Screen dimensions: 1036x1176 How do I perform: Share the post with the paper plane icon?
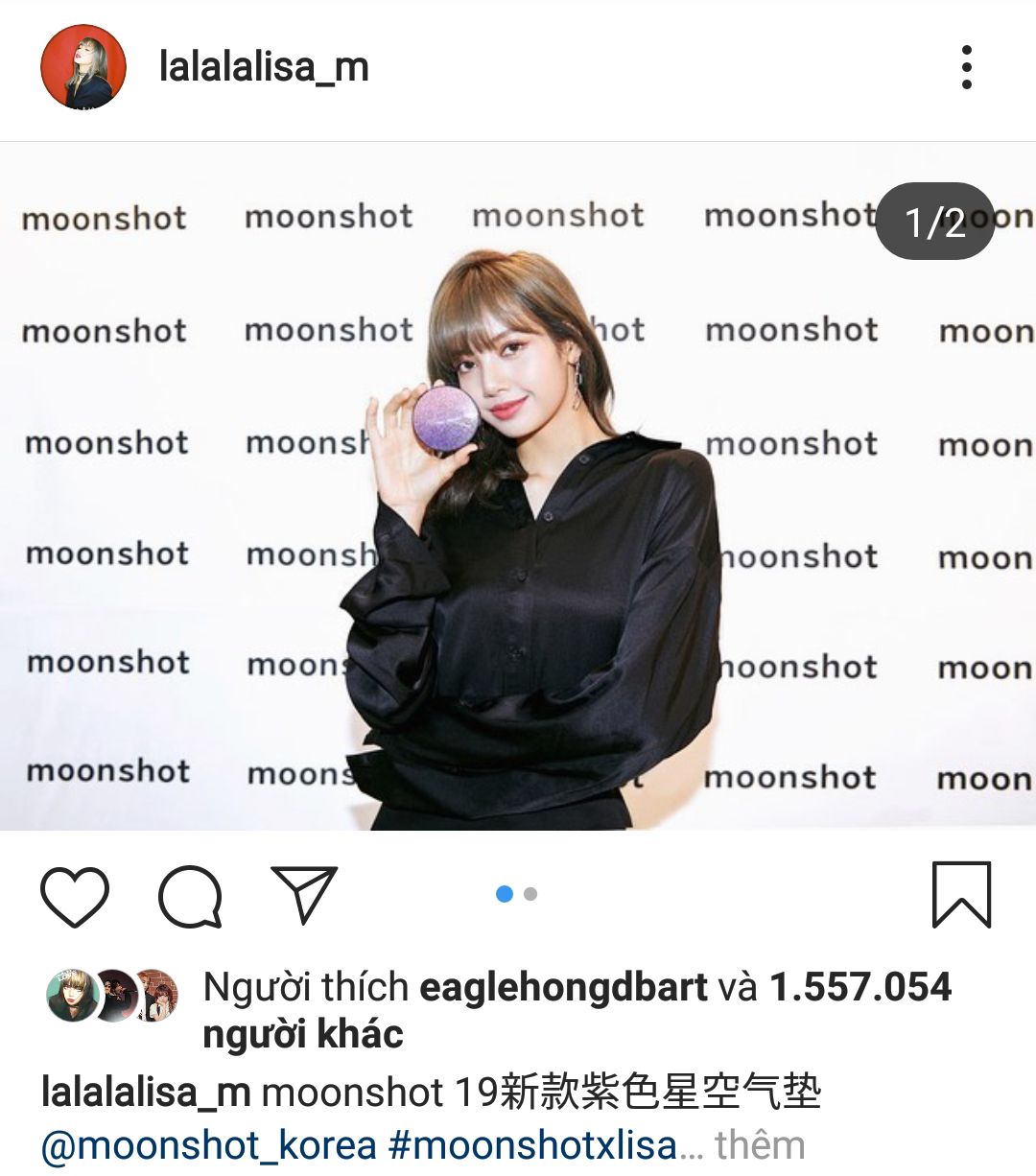(305, 894)
